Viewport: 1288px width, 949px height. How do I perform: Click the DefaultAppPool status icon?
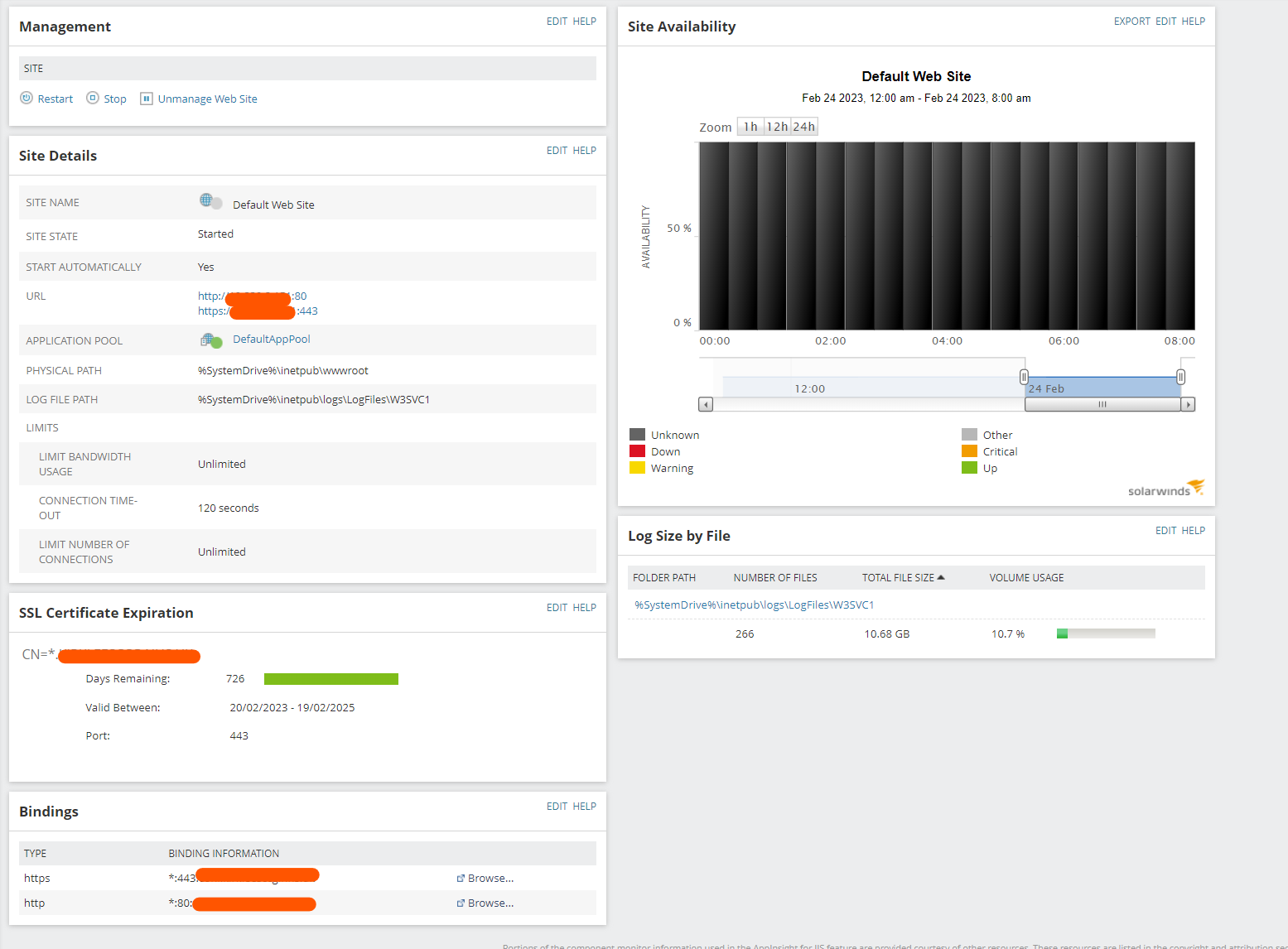pyautogui.click(x=211, y=340)
